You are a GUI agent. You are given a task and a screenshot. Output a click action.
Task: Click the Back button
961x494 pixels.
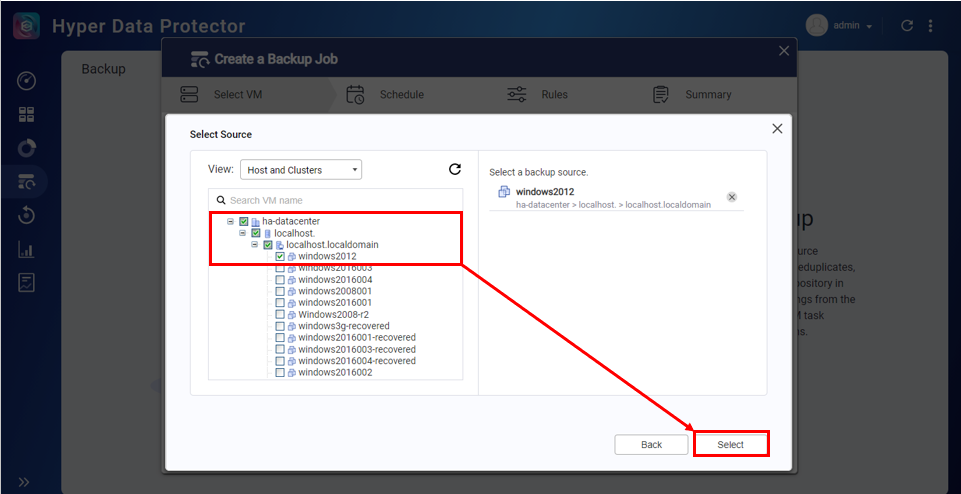651,444
